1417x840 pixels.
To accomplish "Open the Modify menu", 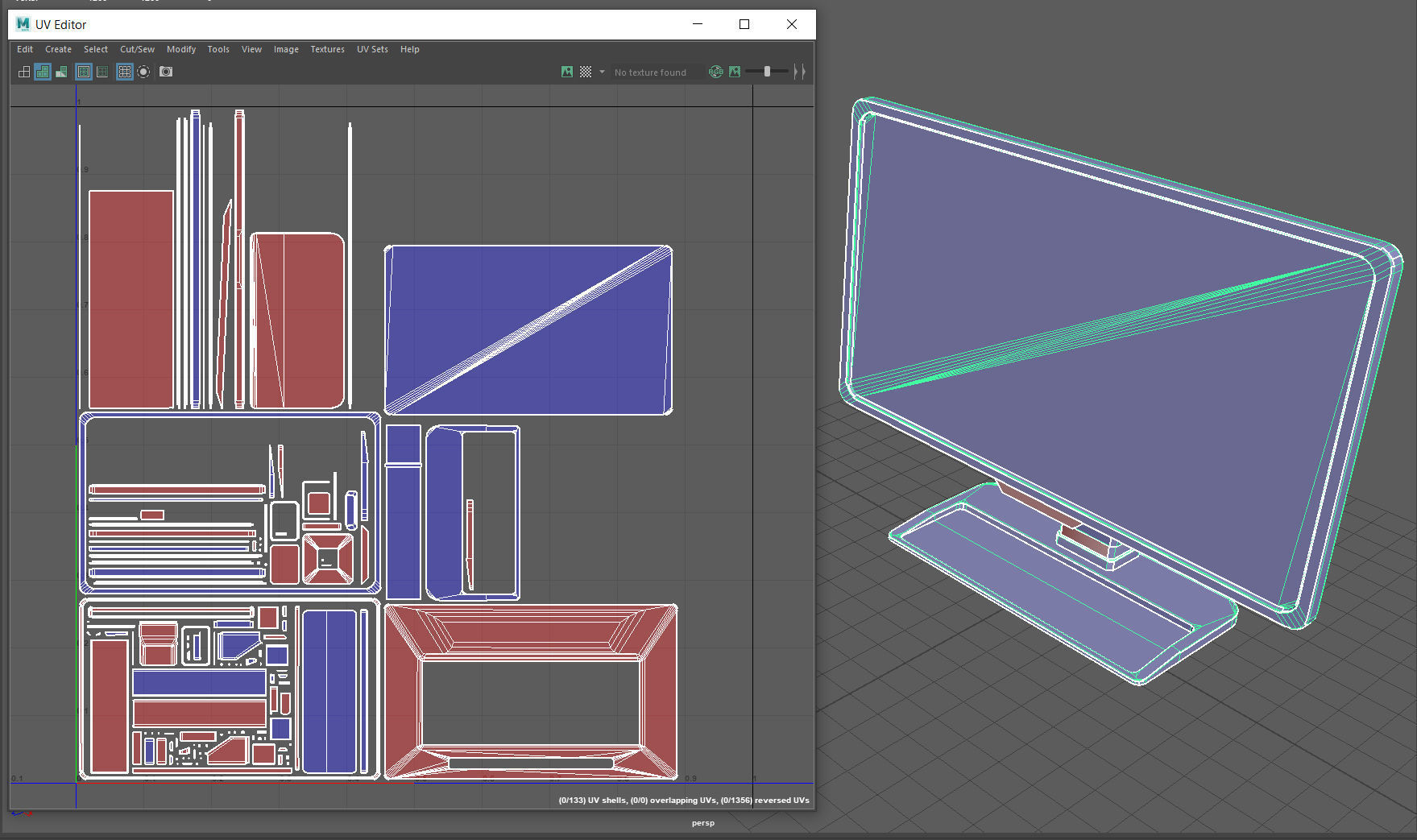I will 181,49.
